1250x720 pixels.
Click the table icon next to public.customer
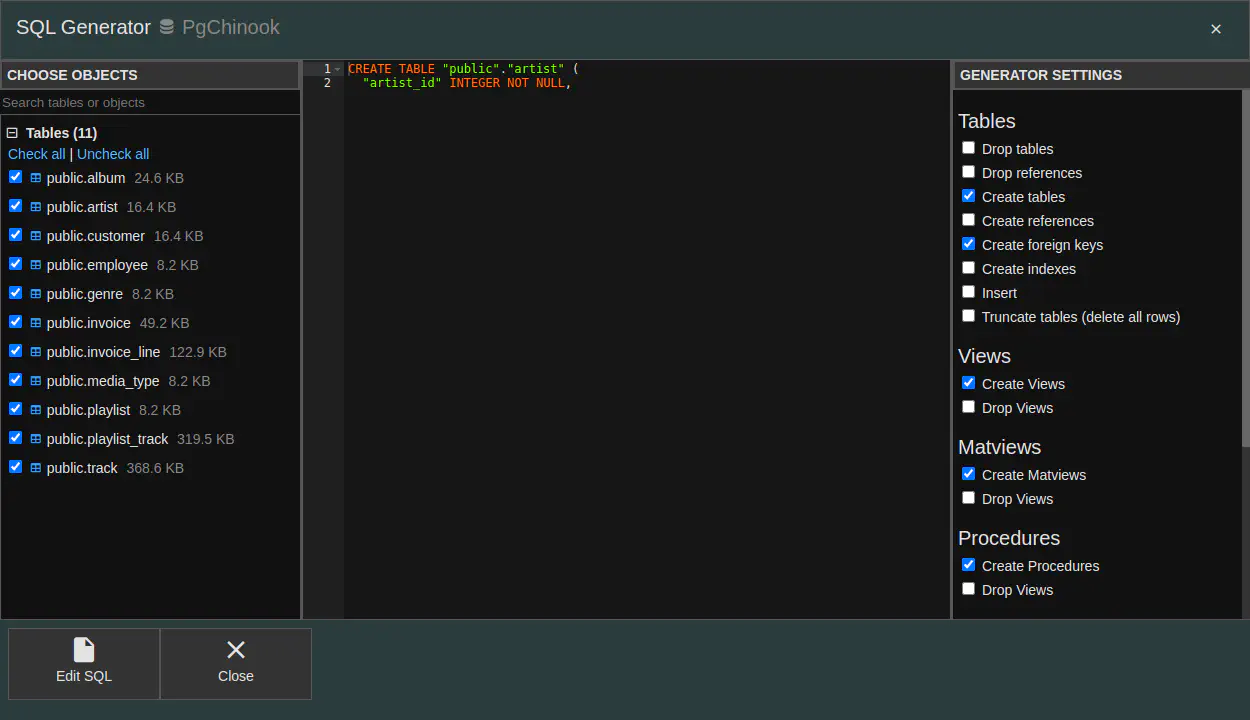(36, 236)
